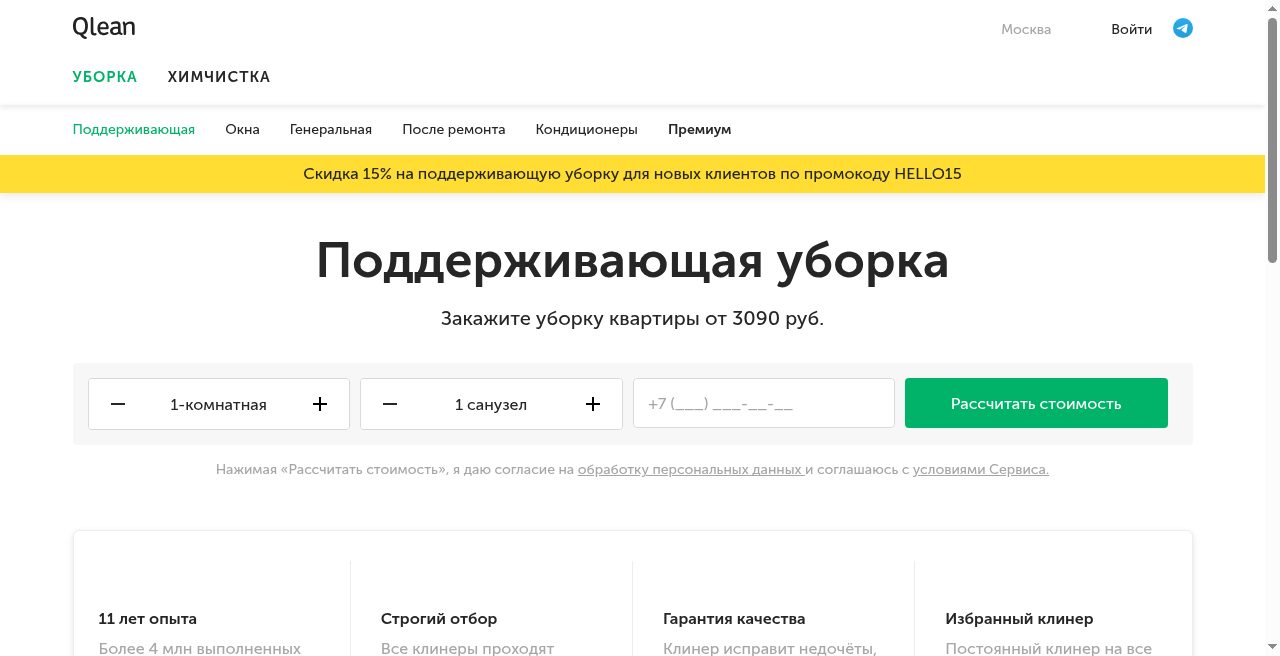Focus the phone number input field
The width and height of the screenshot is (1280, 656).
764,403
